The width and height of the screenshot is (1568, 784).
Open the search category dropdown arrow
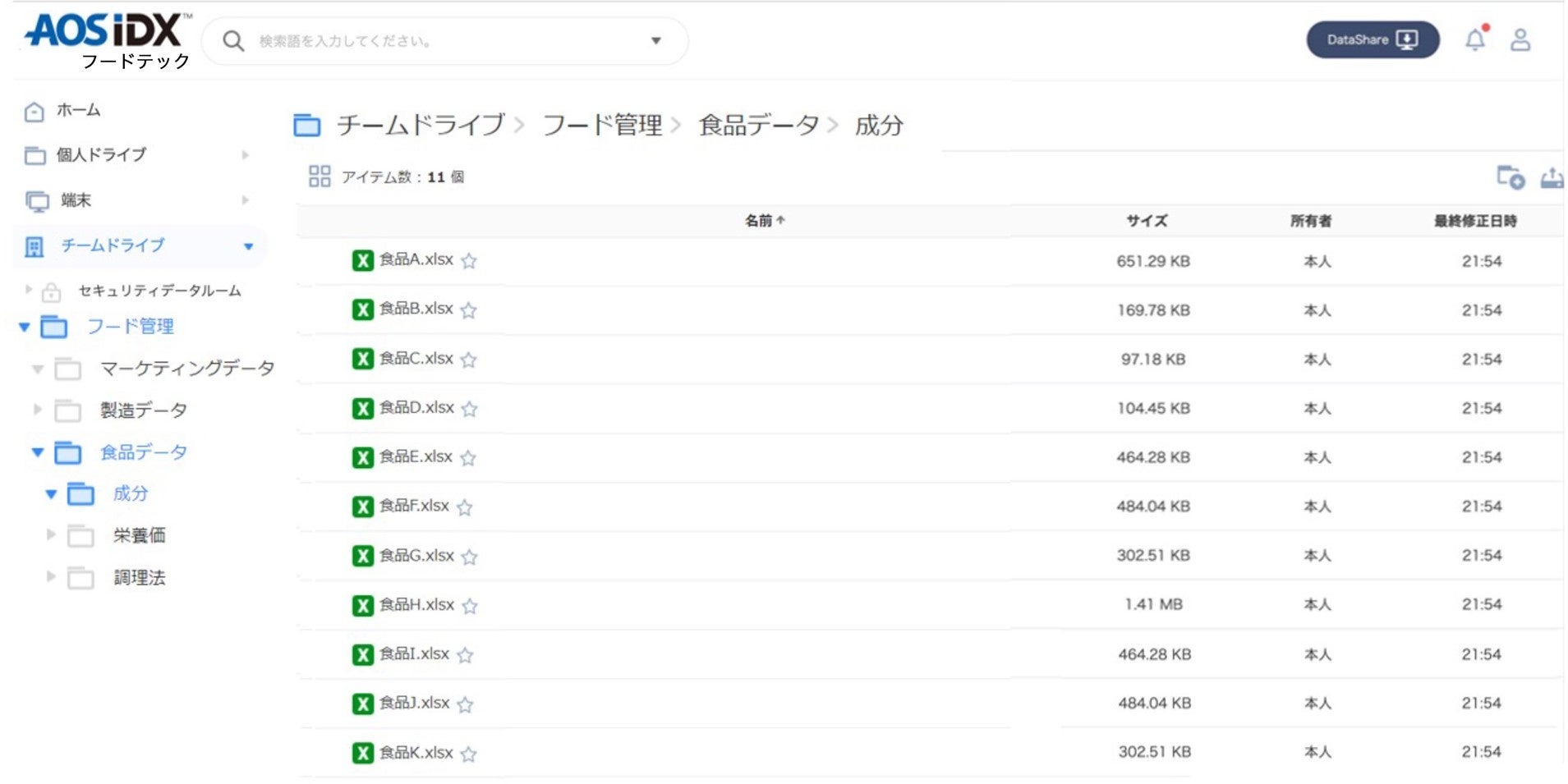pos(655,40)
